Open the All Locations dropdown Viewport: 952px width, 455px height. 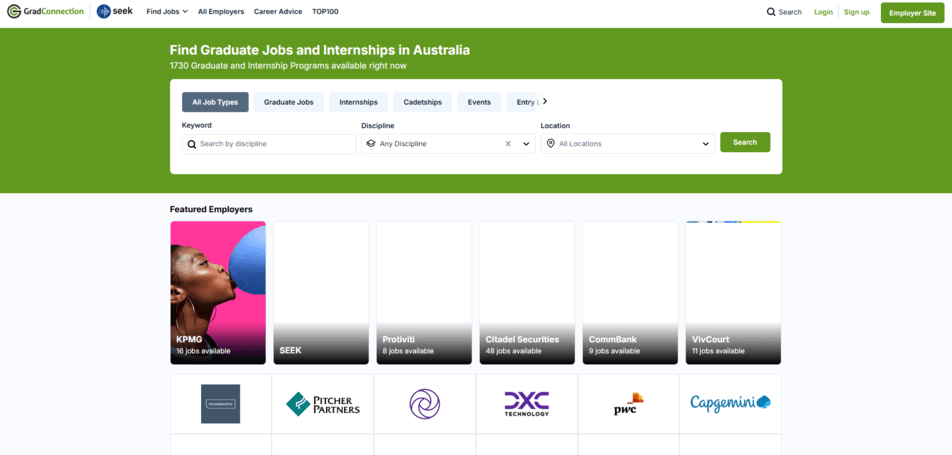tap(628, 144)
